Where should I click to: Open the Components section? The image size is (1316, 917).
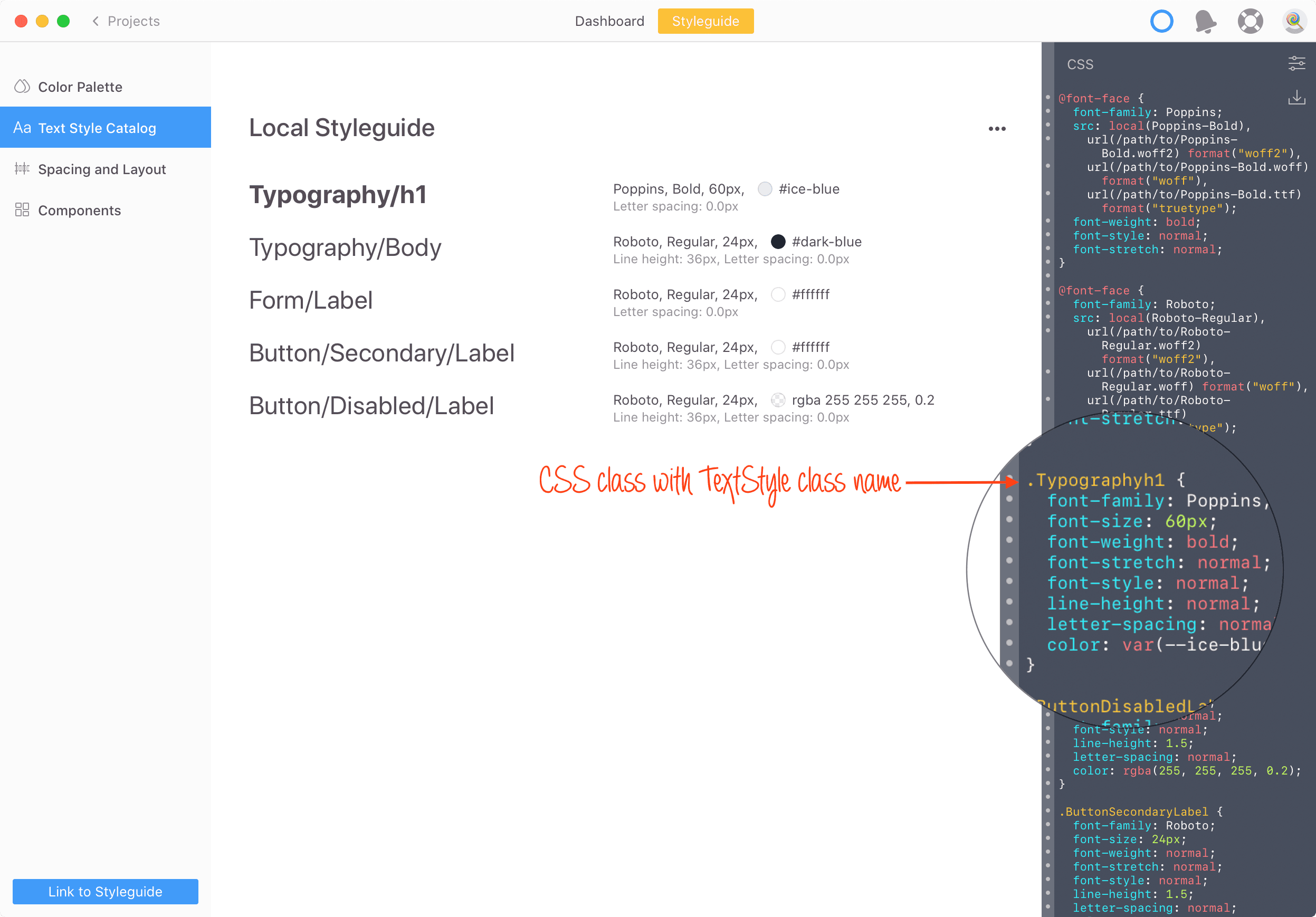pos(106,211)
